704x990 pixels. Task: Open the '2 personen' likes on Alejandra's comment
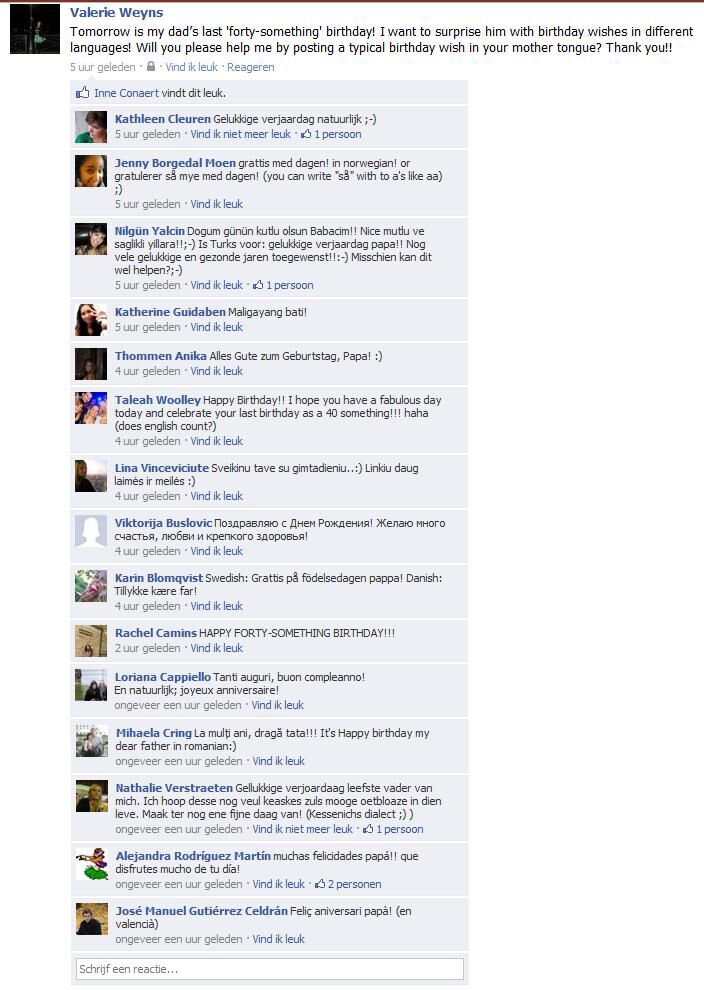[x=348, y=884]
